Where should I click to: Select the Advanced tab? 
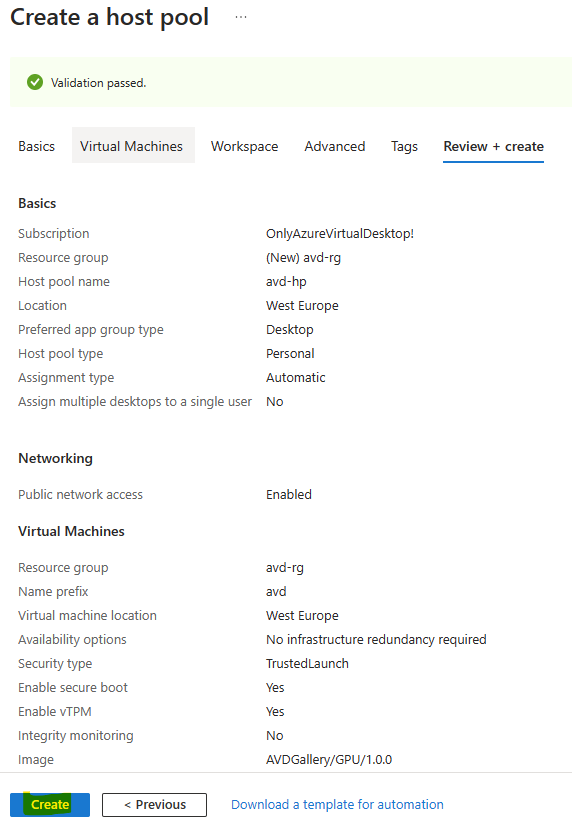(335, 146)
